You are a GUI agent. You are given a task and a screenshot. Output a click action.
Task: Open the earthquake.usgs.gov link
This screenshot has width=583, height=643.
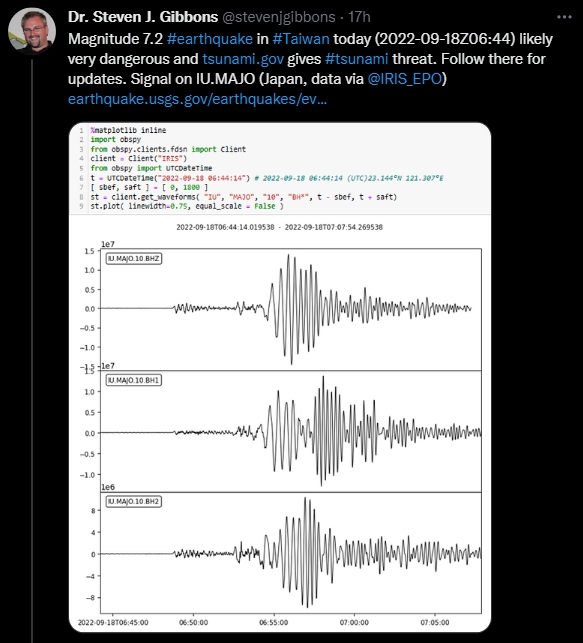tap(197, 99)
